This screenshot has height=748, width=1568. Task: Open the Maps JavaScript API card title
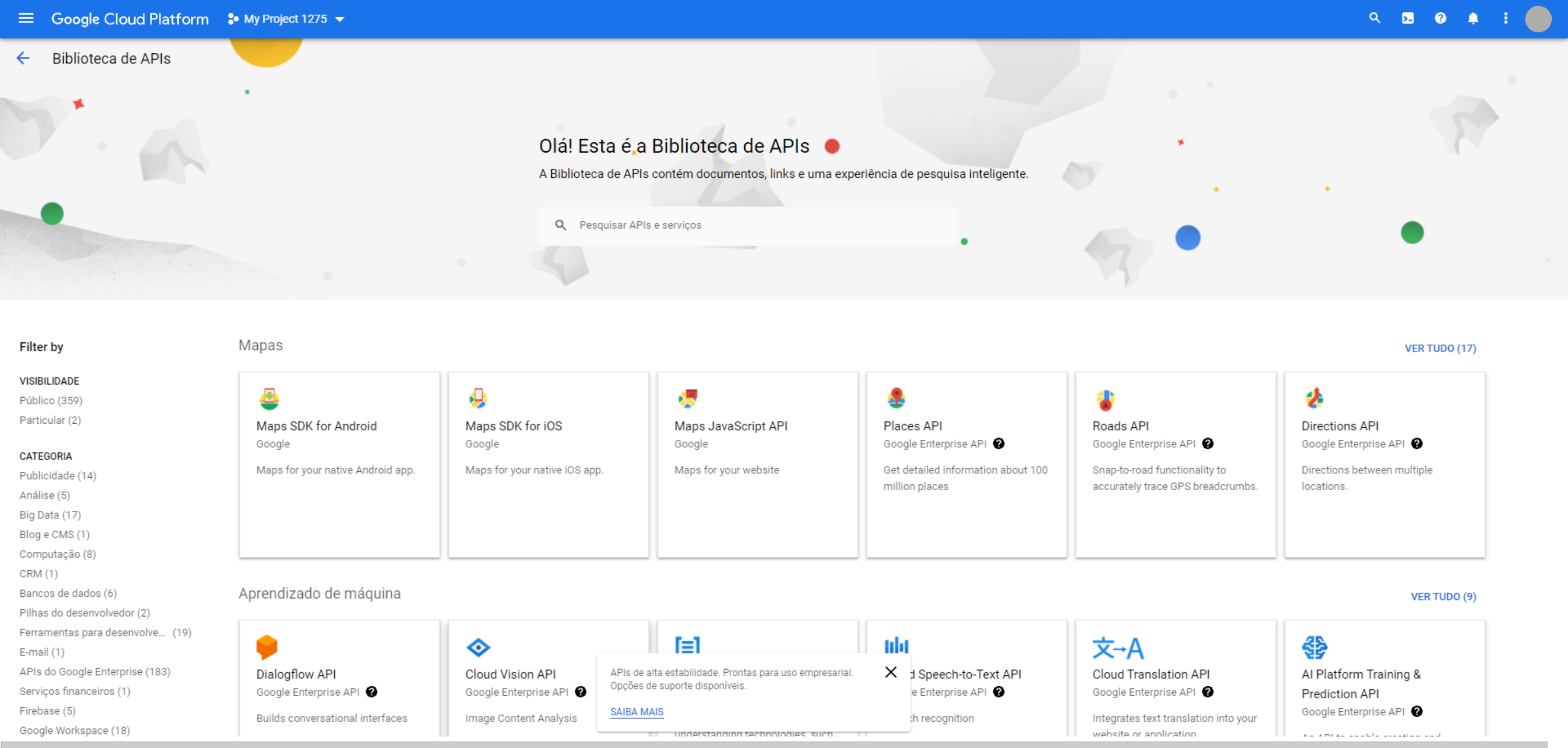(731, 426)
